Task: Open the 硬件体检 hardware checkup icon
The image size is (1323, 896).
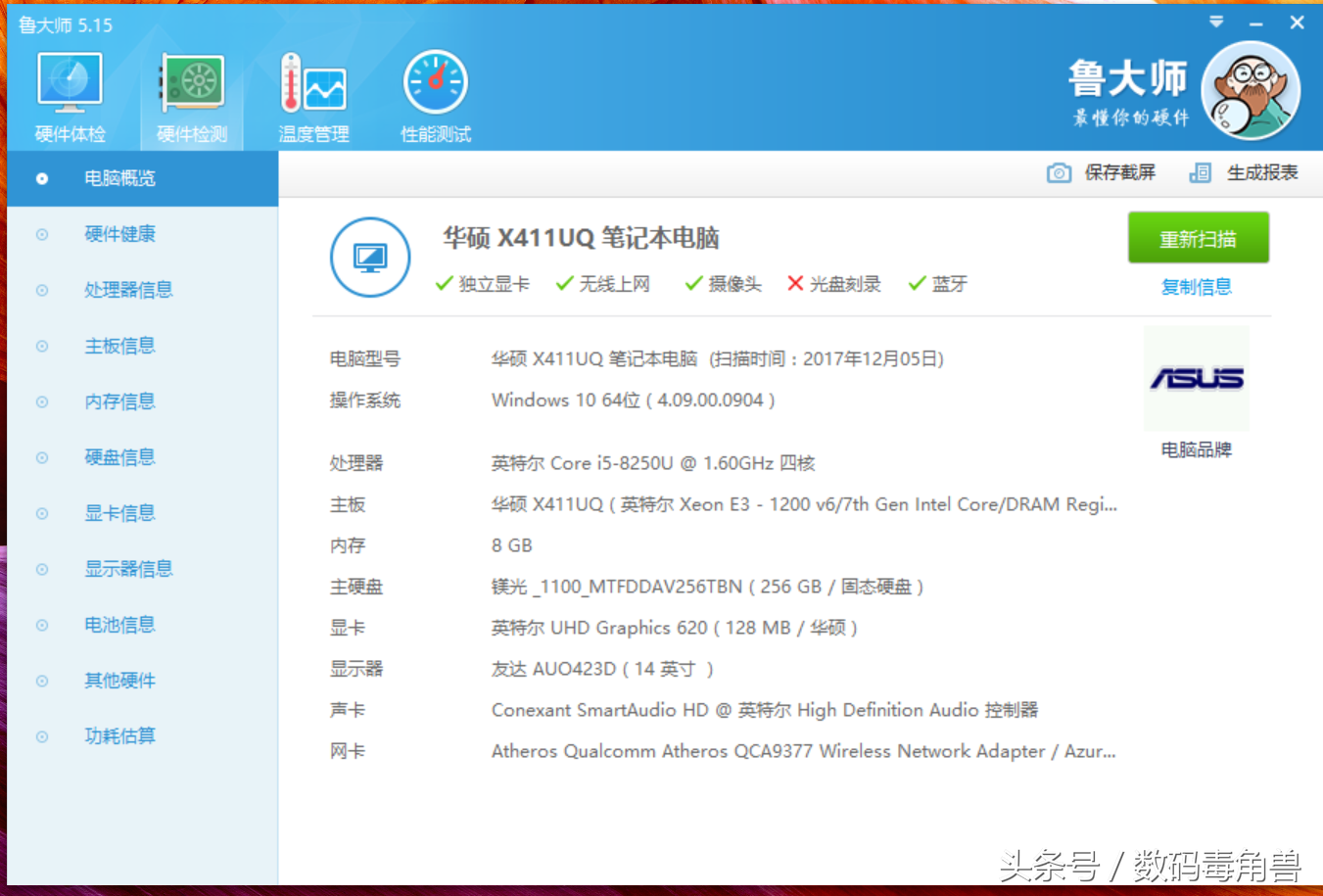Action: [x=70, y=98]
